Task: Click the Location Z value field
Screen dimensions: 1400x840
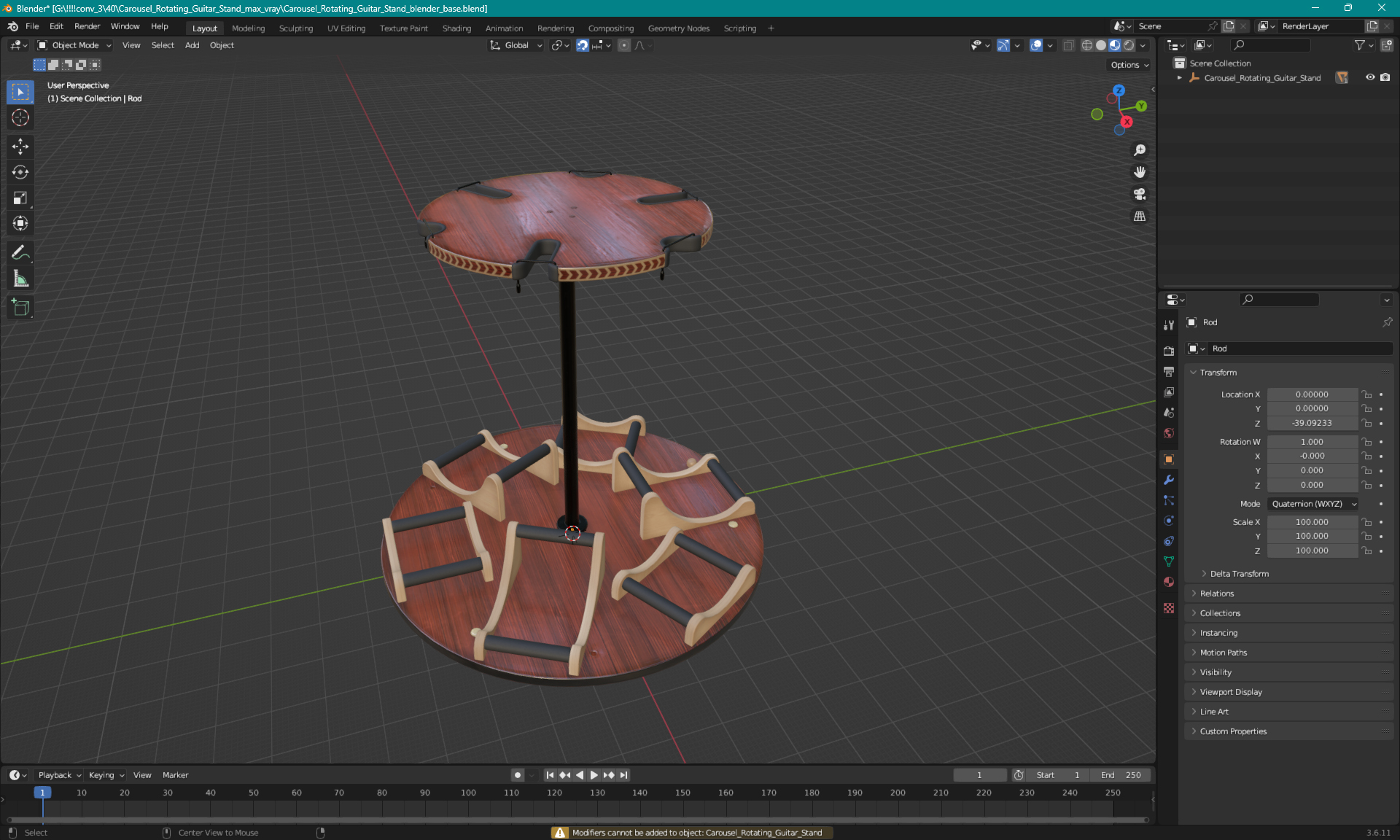Action: (1312, 423)
